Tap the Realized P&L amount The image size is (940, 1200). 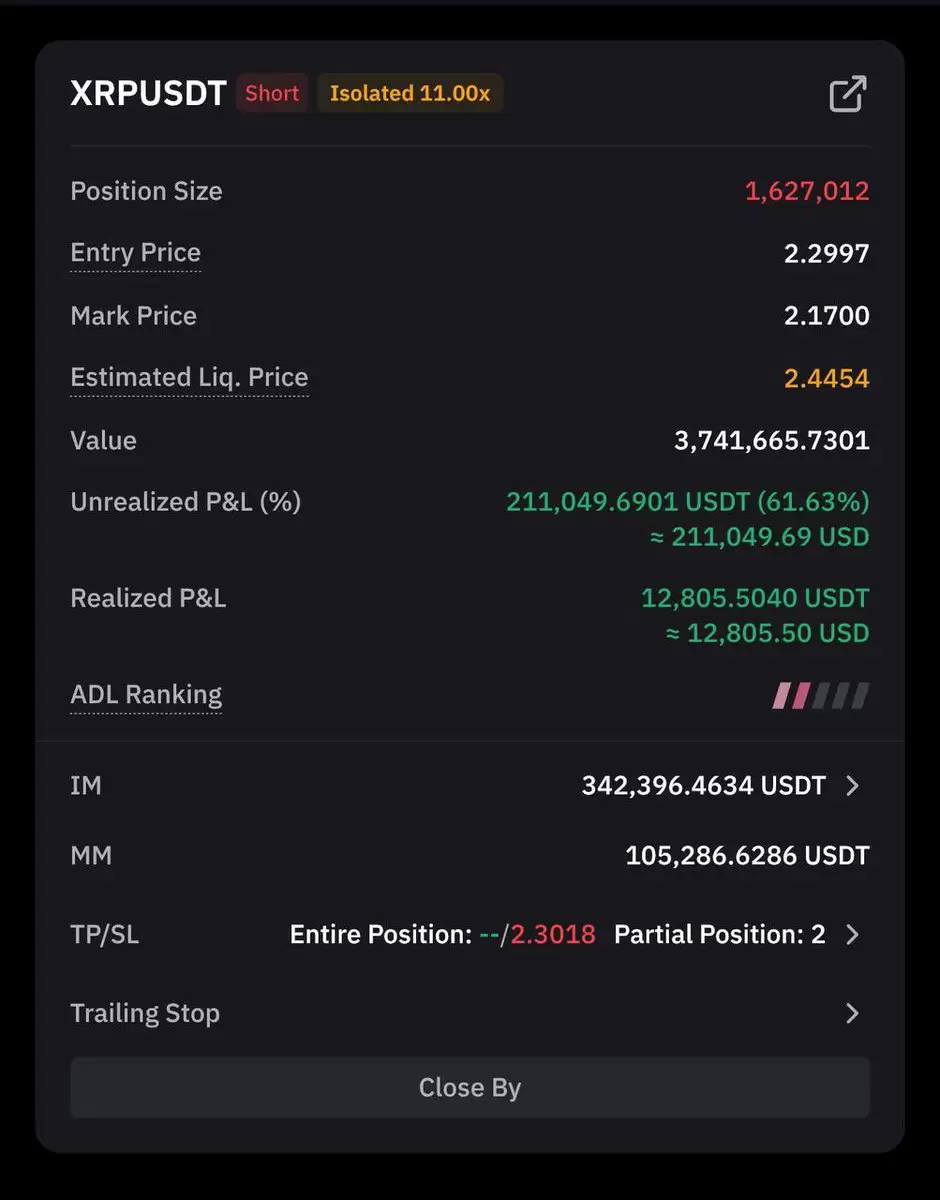tap(755, 598)
